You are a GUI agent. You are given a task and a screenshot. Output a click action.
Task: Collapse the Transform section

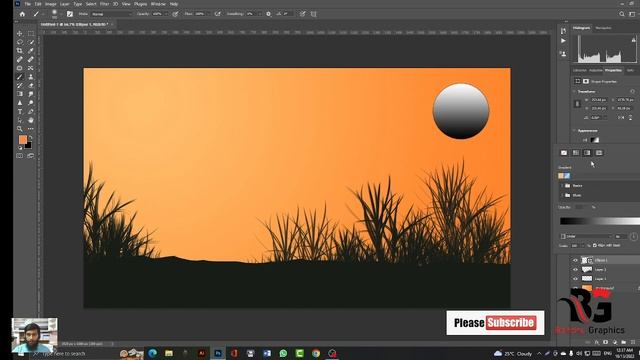tap(574, 91)
